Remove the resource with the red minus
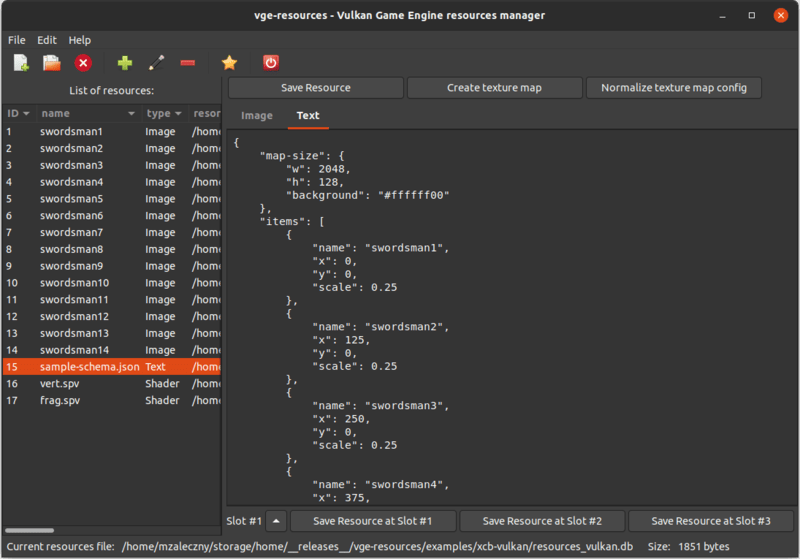This screenshot has width=800, height=559. (188, 63)
